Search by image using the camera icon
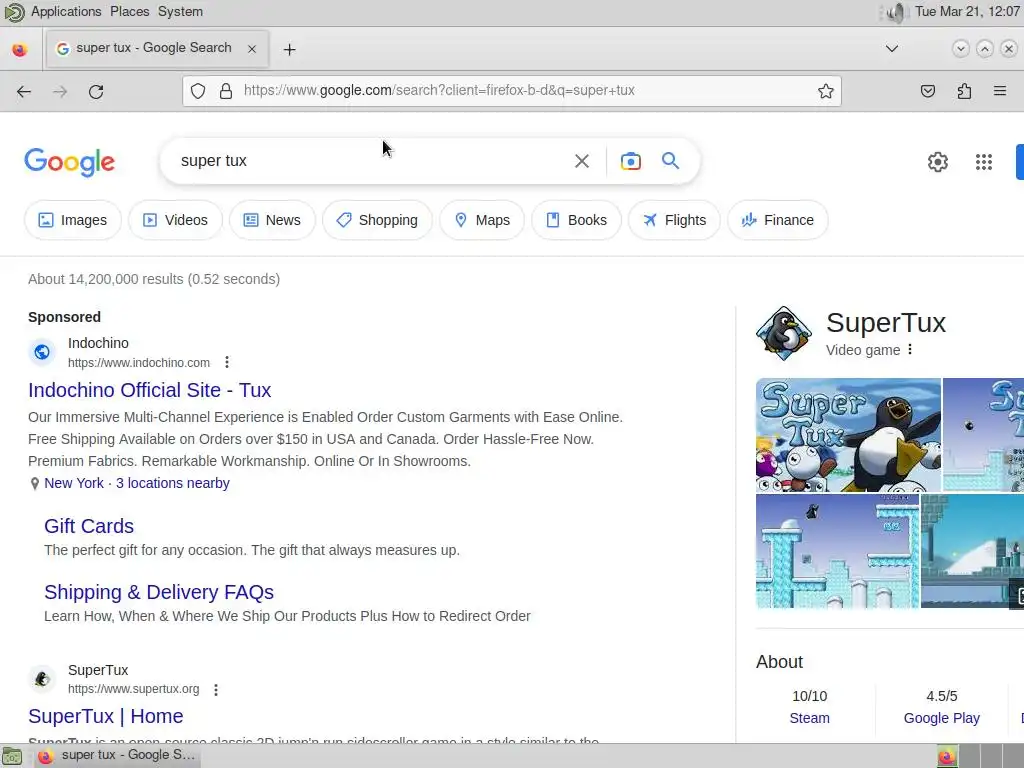The height and width of the screenshot is (768, 1024). 630,161
